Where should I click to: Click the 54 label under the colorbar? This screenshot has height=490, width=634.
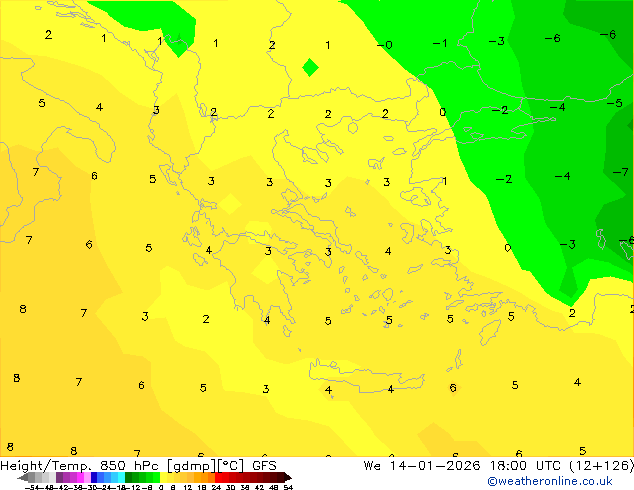(x=288, y=487)
